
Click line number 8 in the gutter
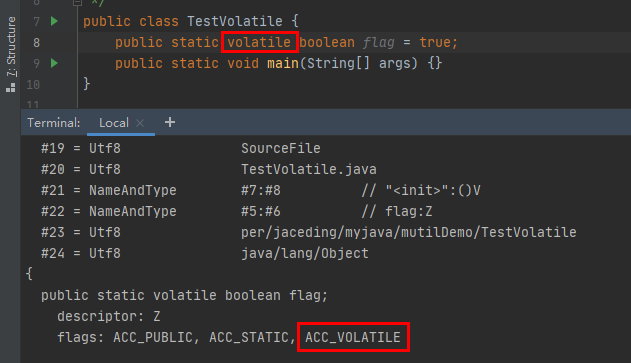click(37, 42)
